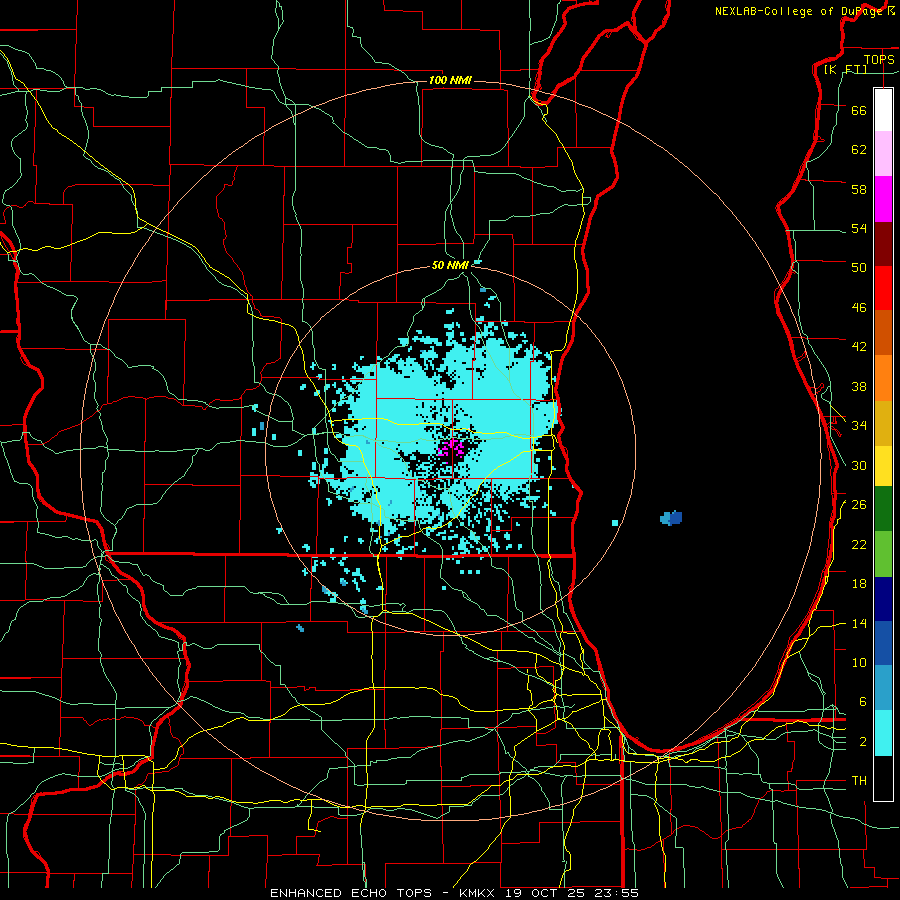Click the small cyan echo near lake shore

click(615, 523)
